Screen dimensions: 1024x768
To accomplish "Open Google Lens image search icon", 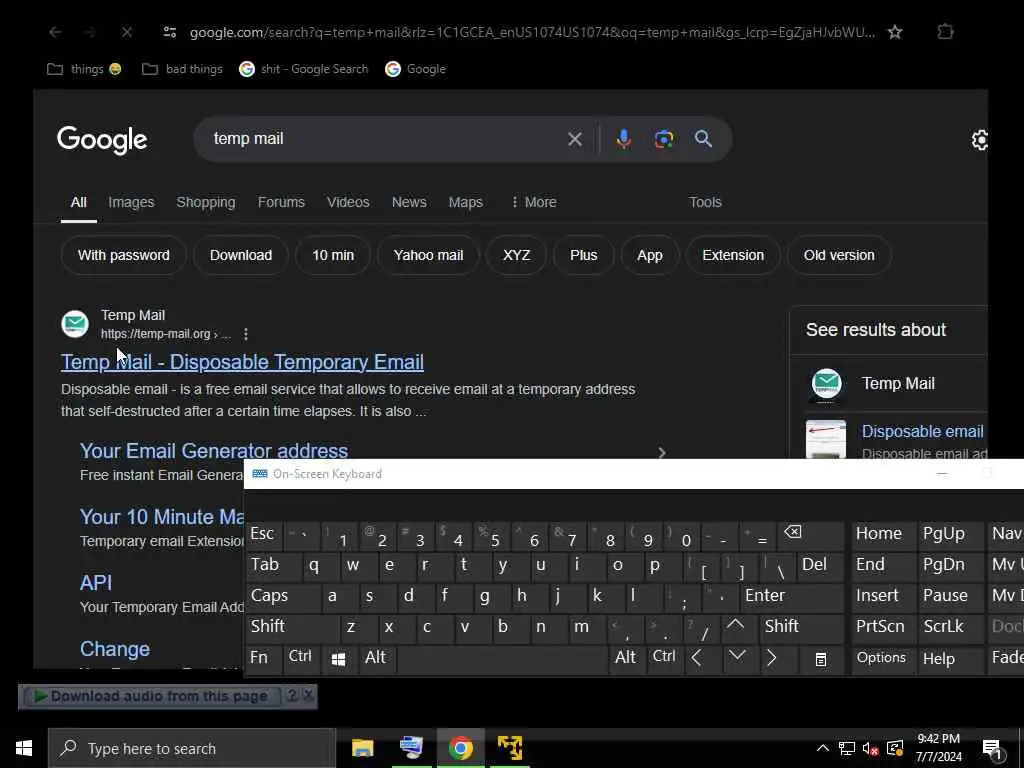I will coord(664,139).
